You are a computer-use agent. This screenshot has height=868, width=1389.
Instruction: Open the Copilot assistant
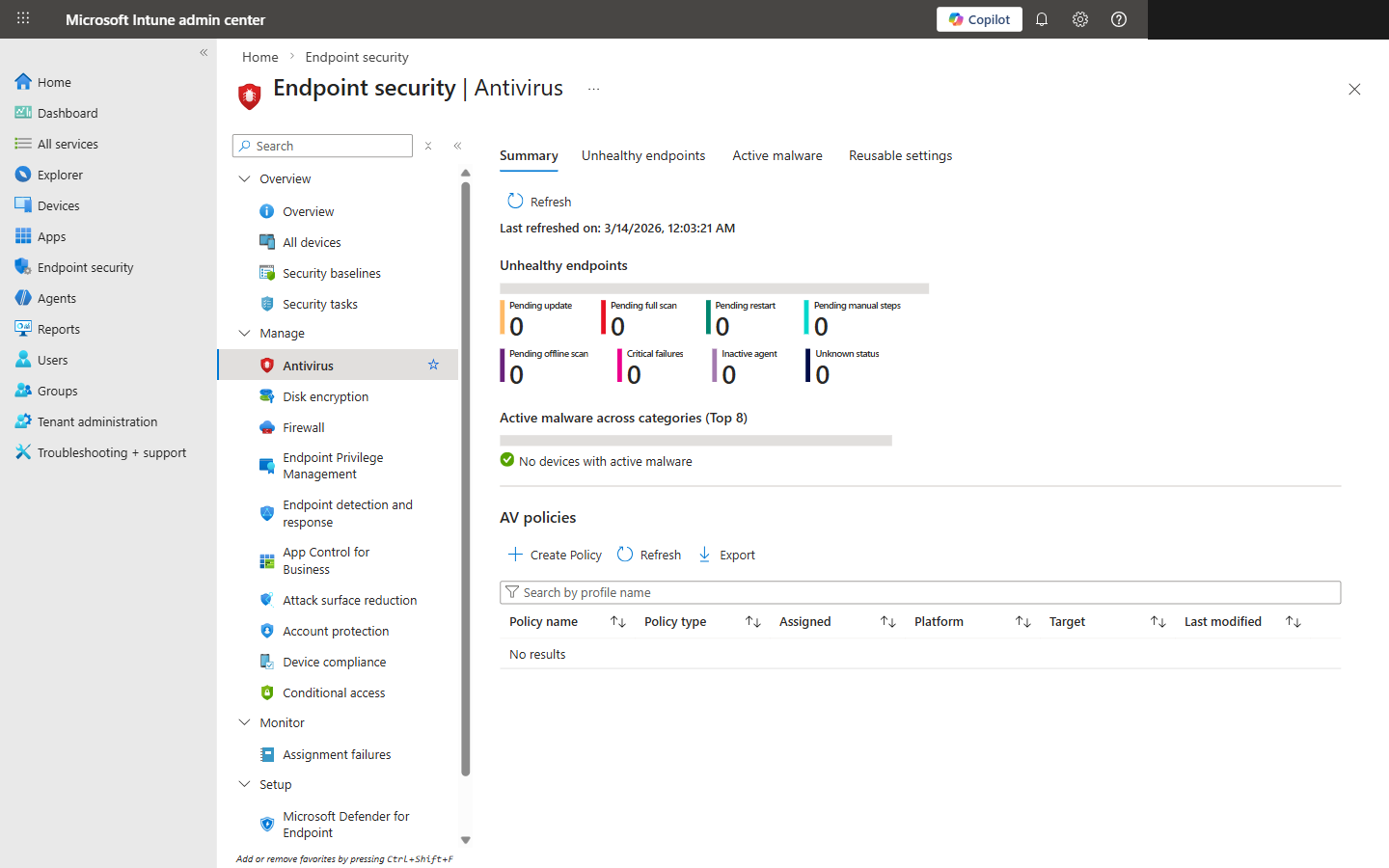click(x=978, y=18)
